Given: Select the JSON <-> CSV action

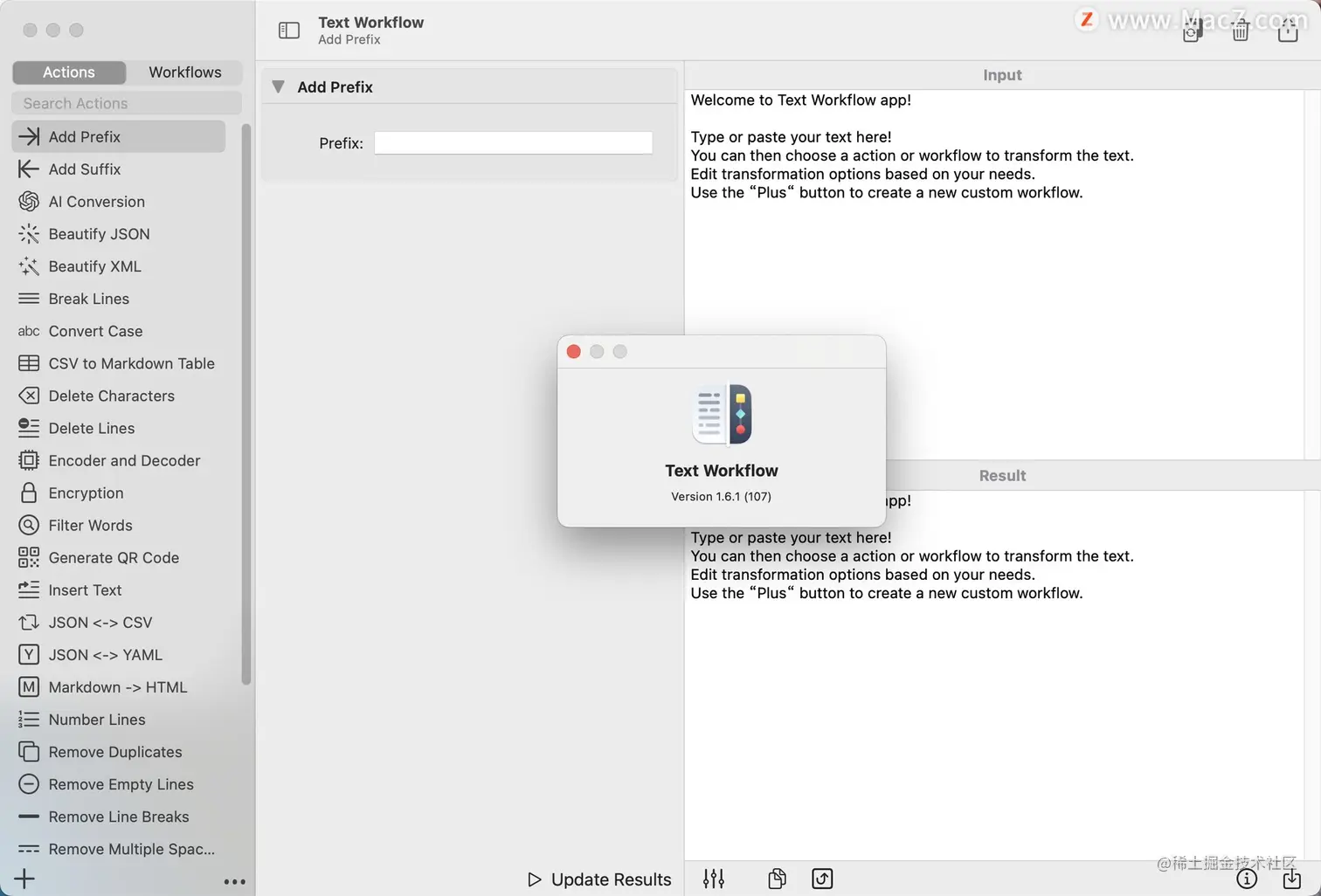Looking at the screenshot, I should point(119,622).
